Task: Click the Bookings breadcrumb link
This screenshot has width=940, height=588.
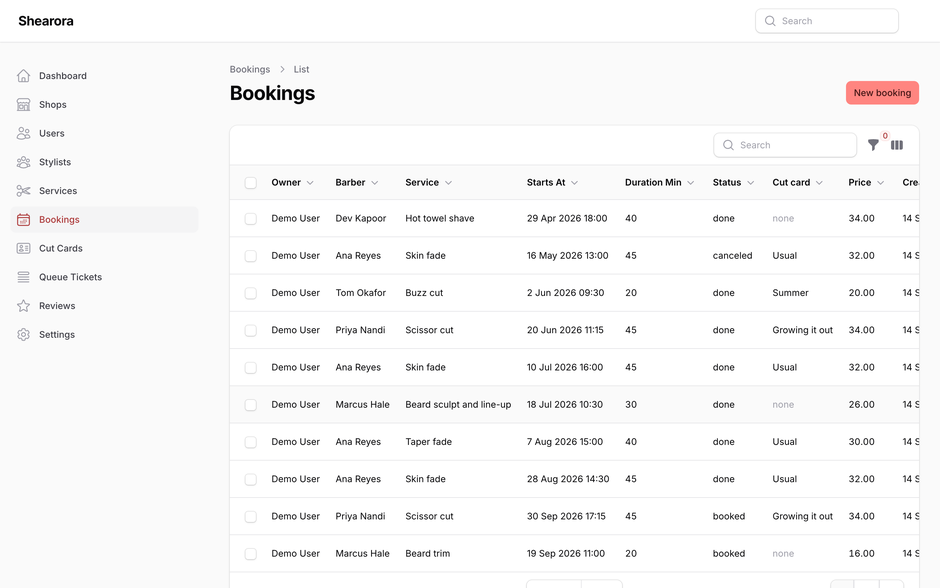Action: (x=250, y=70)
